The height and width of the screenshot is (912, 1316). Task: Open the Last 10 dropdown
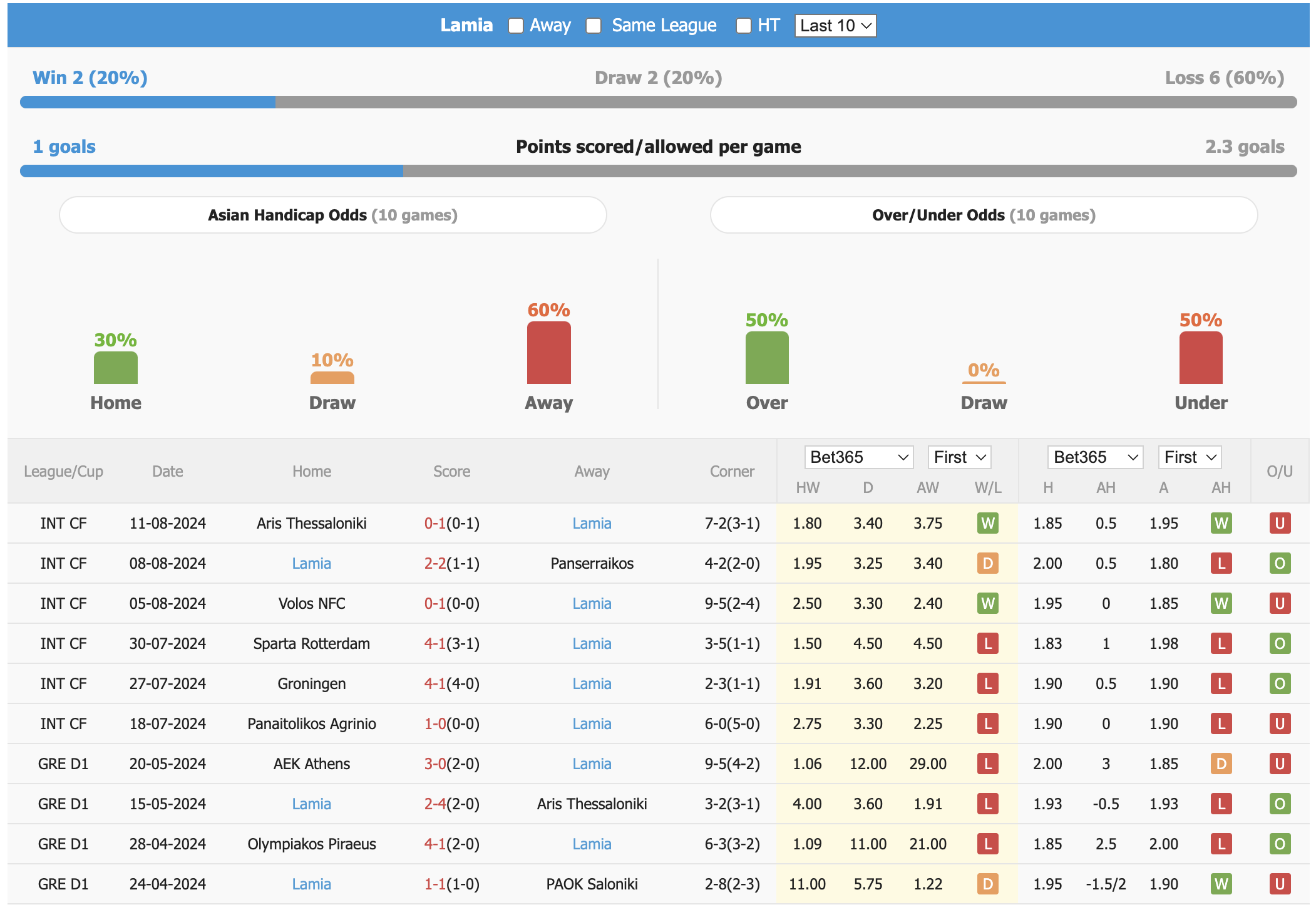tap(835, 26)
